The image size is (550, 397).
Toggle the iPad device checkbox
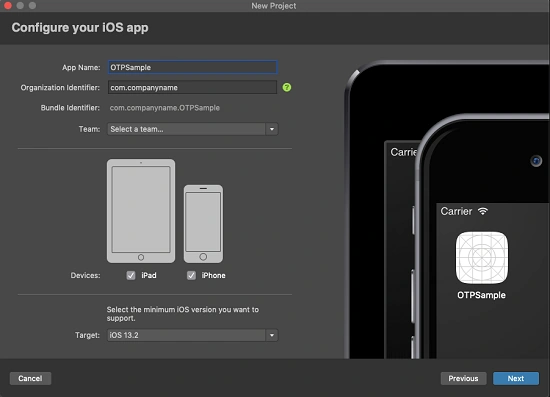tap(131, 275)
